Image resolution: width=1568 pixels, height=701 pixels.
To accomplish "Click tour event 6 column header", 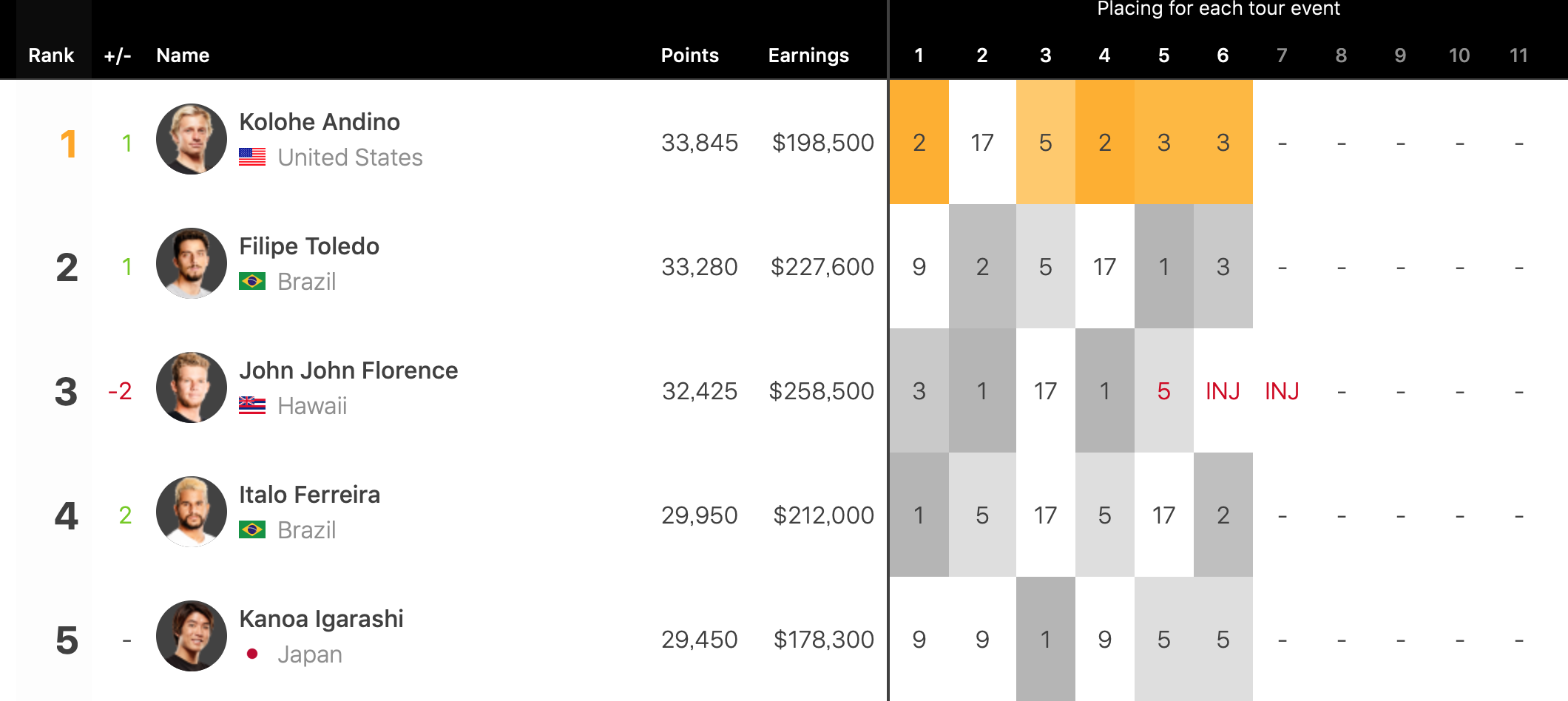I will 1223,55.
